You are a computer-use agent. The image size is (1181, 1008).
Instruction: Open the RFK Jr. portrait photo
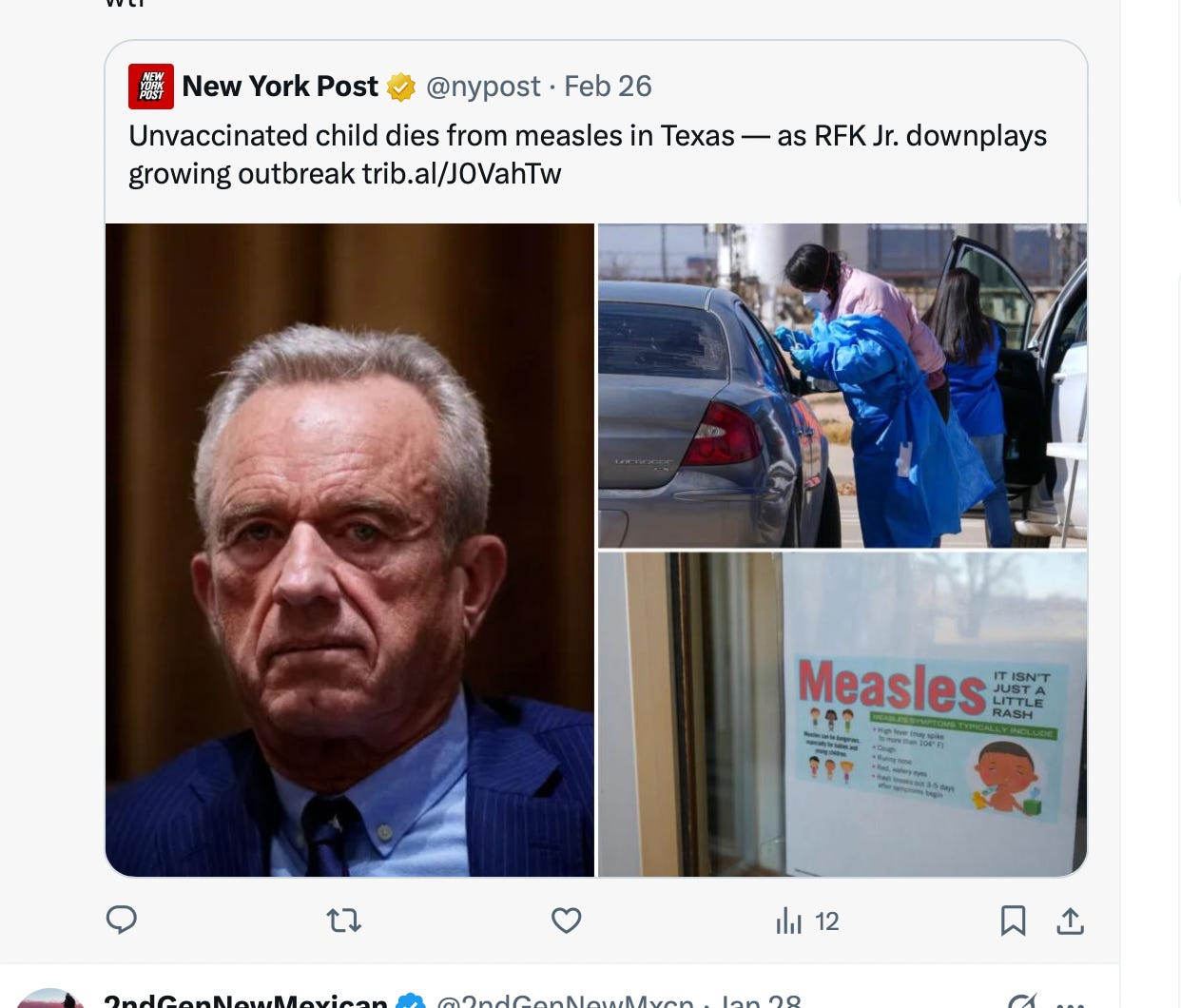pyautogui.click(x=350, y=550)
